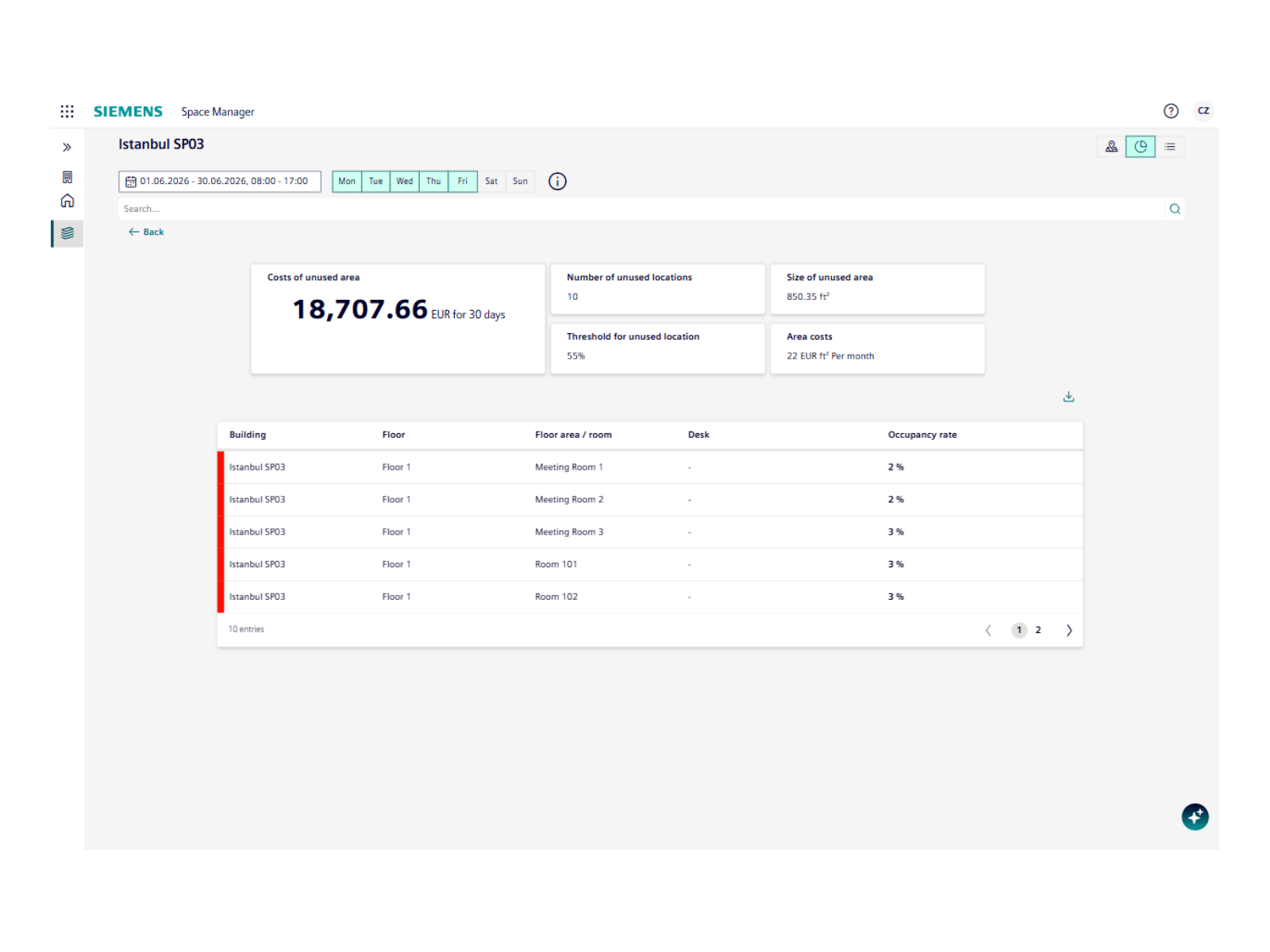This screenshot has height=952, width=1270.
Task: Expand the sidebar with double chevron
Action: [67, 148]
